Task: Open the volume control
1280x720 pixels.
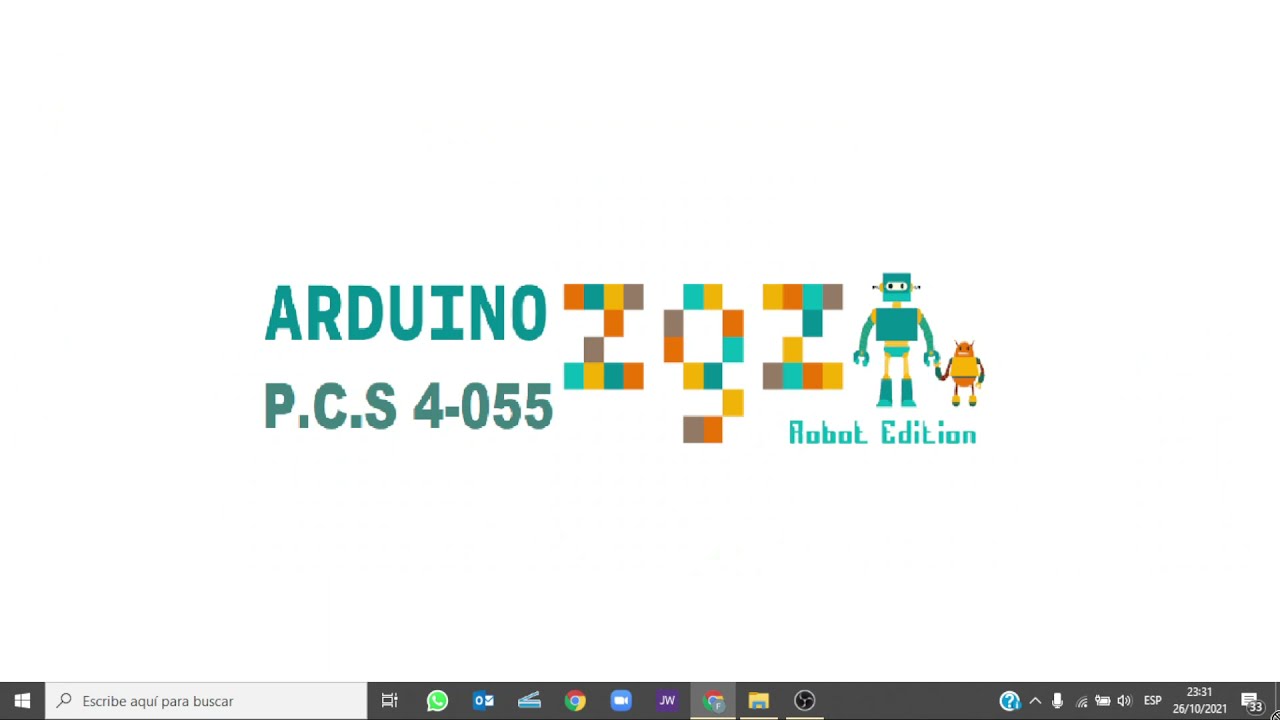Action: 1125,701
